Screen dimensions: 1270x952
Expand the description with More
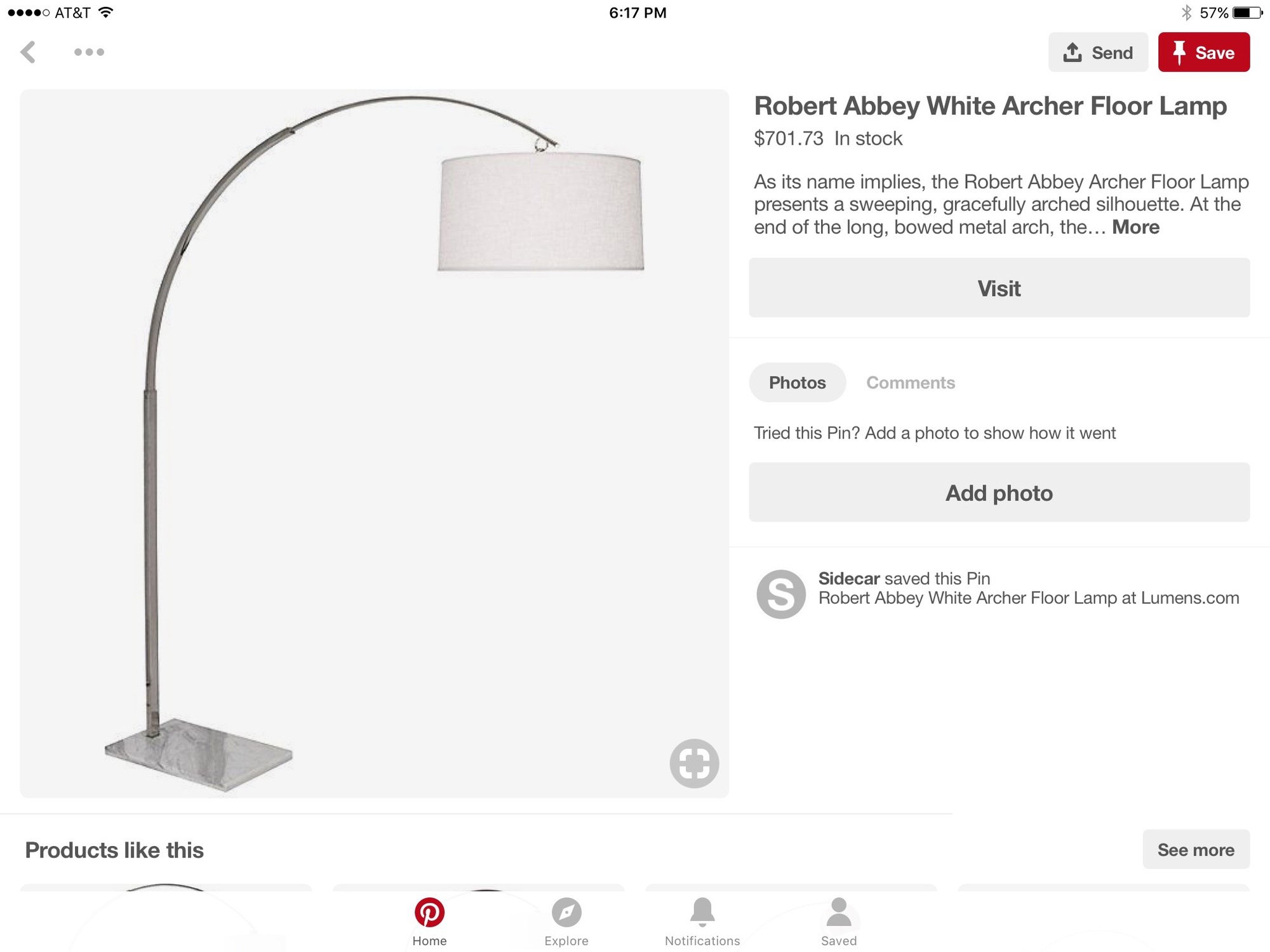[x=1135, y=227]
